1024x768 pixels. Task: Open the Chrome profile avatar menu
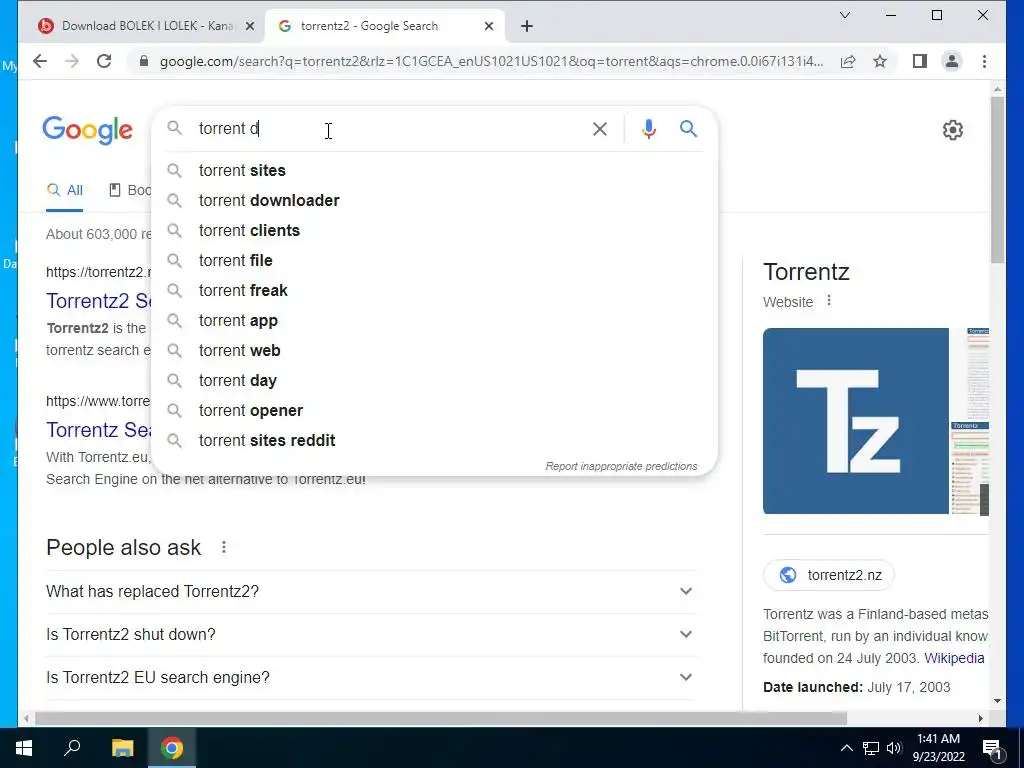[952, 61]
